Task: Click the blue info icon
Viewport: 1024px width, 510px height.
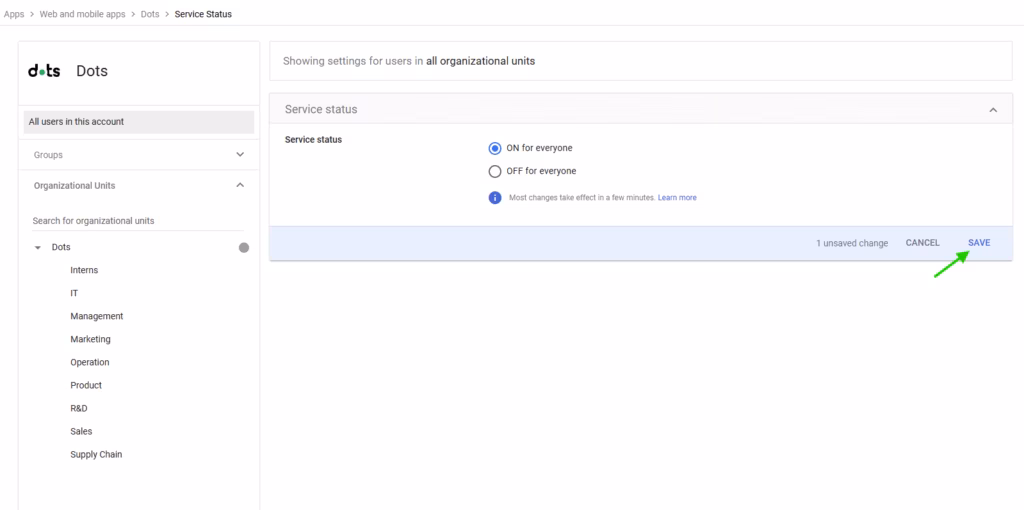Action: point(494,198)
